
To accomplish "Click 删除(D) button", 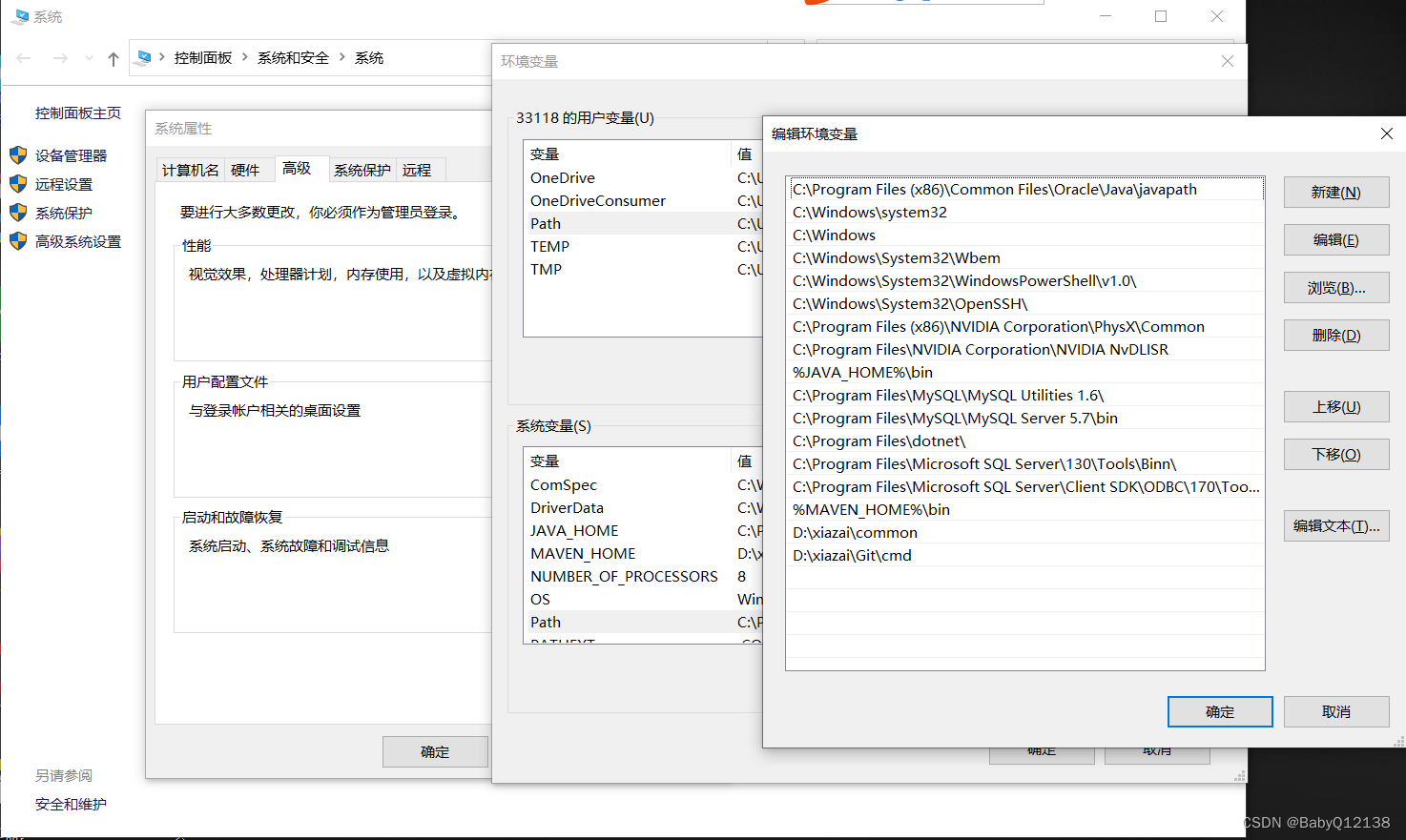I will click(1336, 335).
